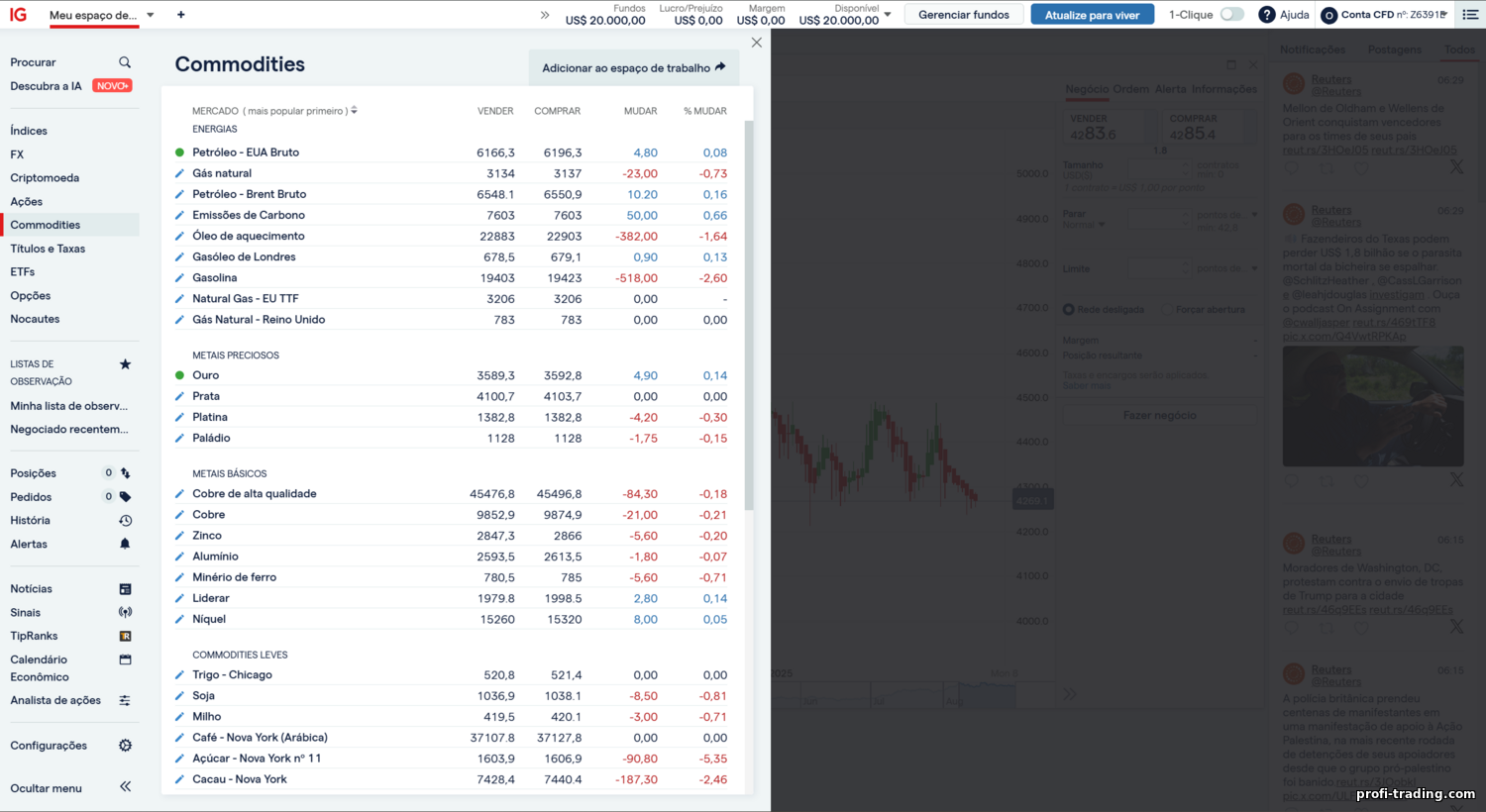Click the Sinais broadcast icon
This screenshot has width=1486, height=812.
click(x=125, y=612)
